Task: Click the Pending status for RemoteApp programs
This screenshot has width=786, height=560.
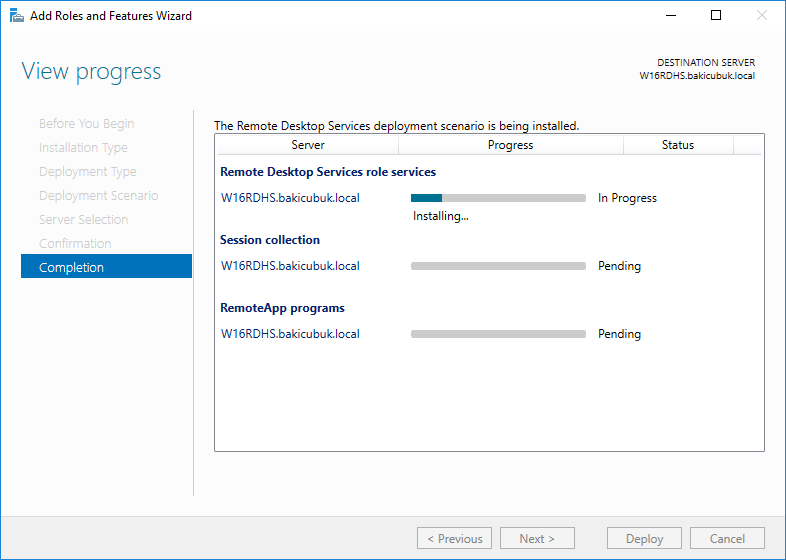Action: pyautogui.click(x=620, y=334)
